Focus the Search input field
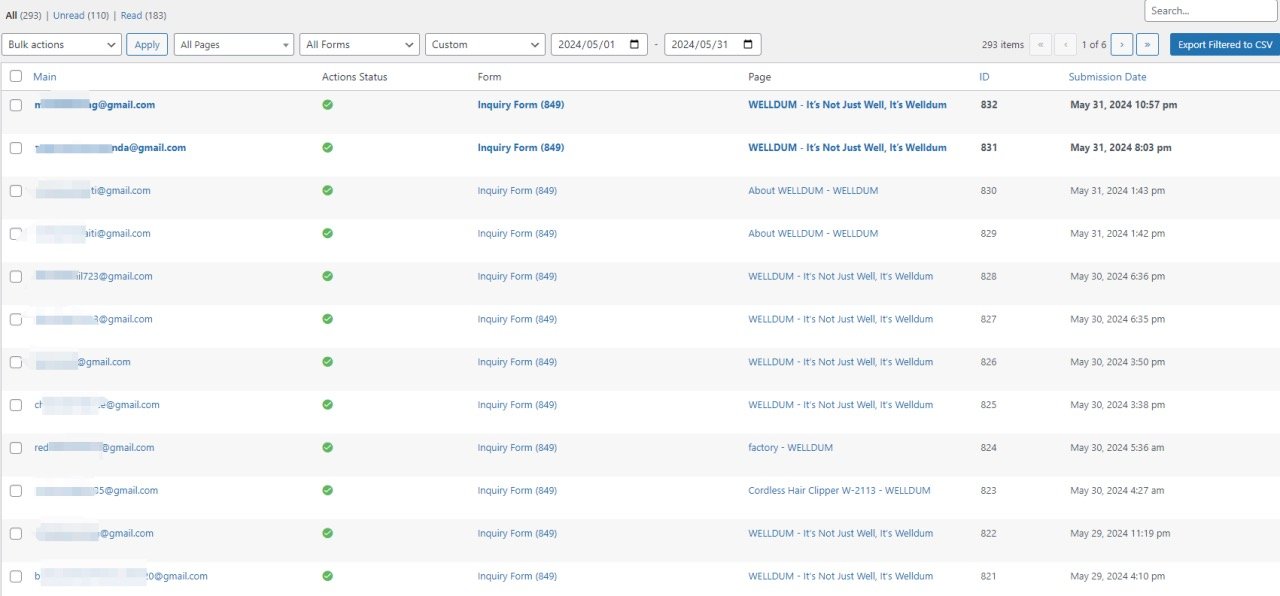The image size is (1280, 596). [x=1211, y=11]
